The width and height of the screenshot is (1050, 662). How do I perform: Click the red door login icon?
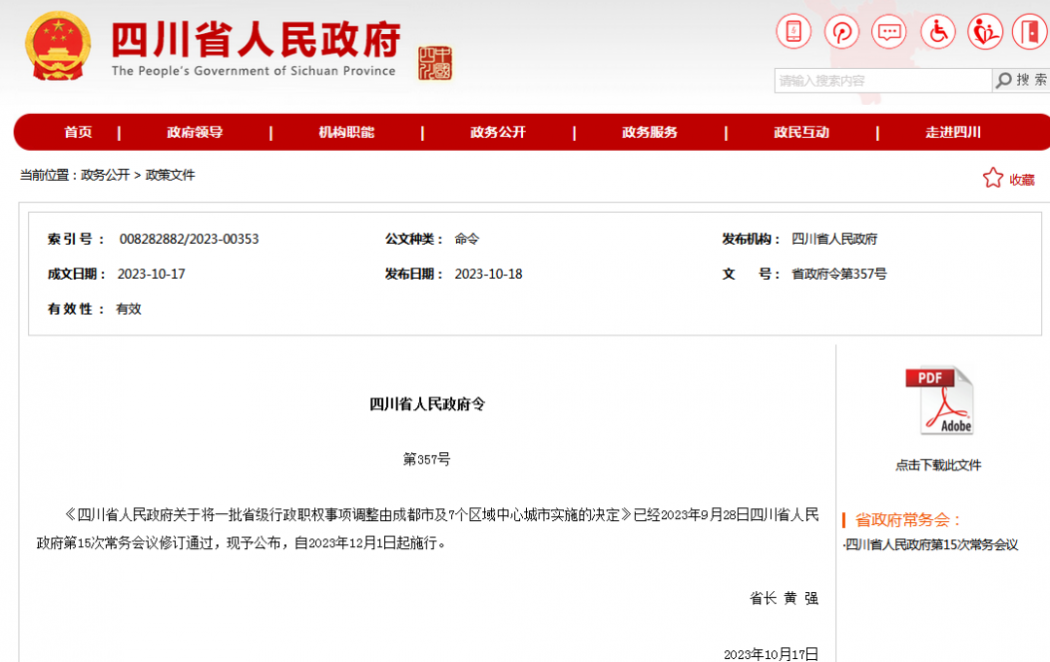coord(1029,32)
